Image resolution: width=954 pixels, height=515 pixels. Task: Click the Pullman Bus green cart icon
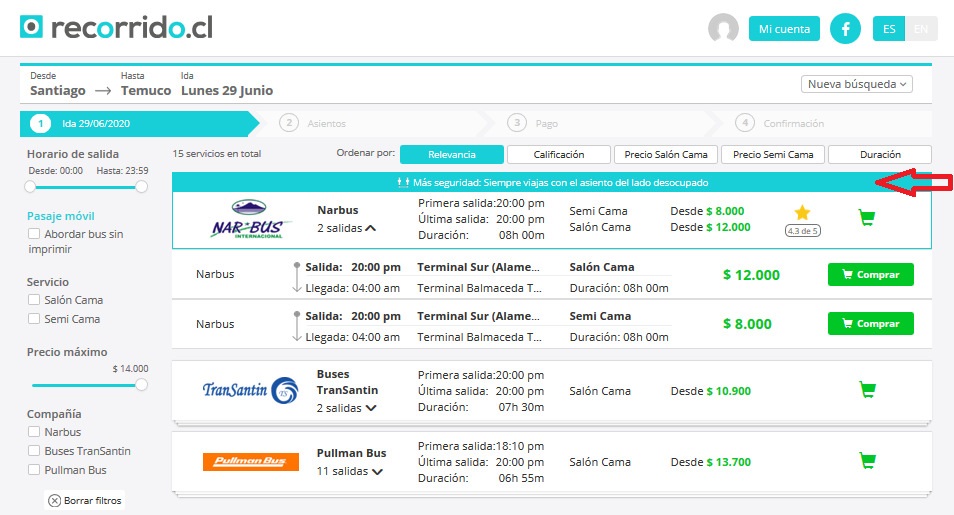867,461
